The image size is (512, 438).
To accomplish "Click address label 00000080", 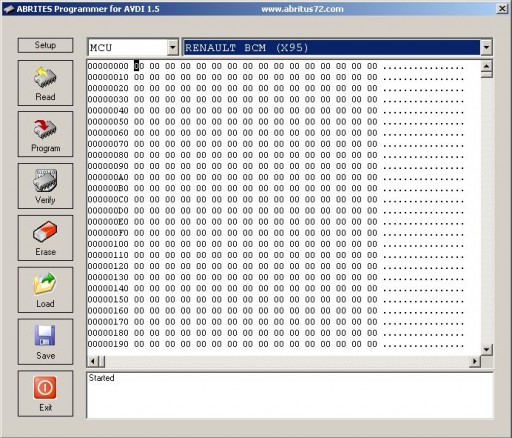I will click(x=108, y=155).
